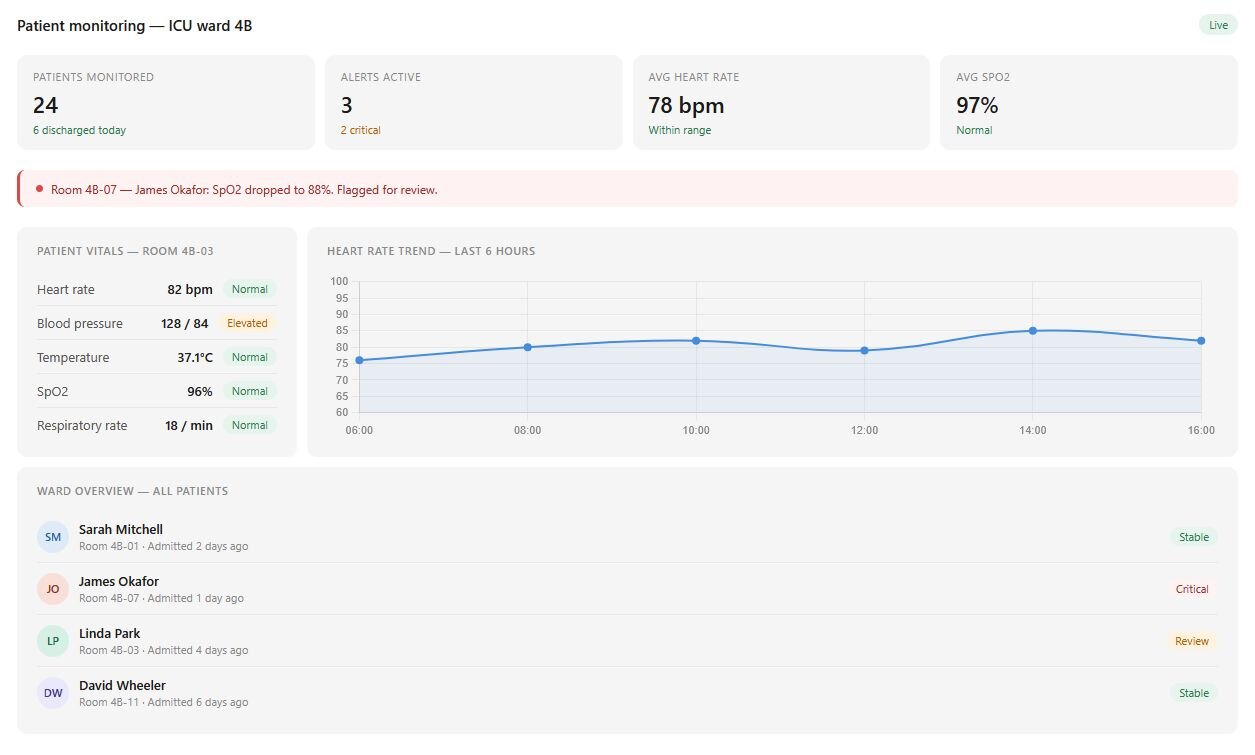This screenshot has width=1255, height=755.
Task: Click the chart data point at 12:00
Action: [864, 350]
